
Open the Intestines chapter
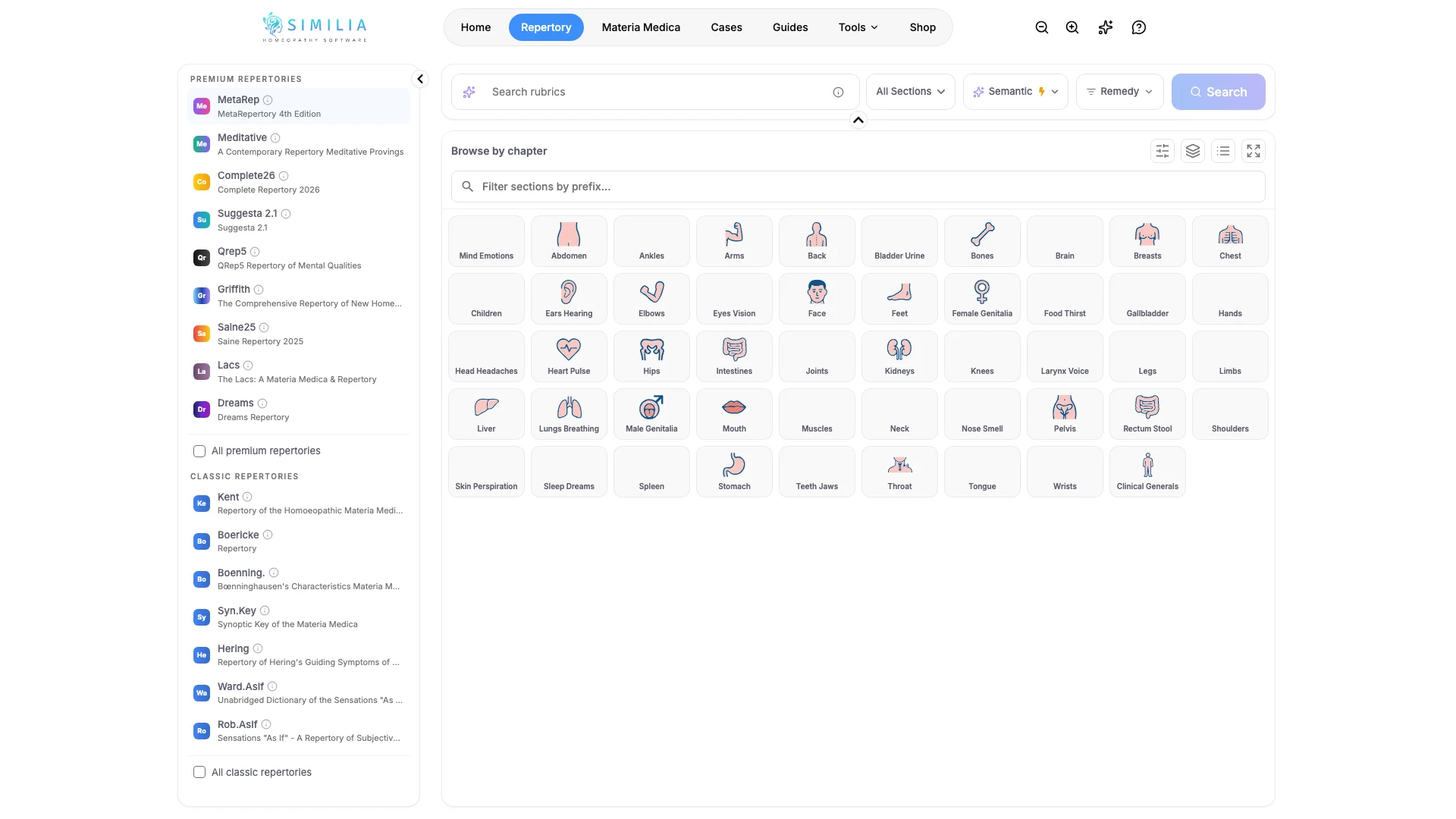(734, 356)
